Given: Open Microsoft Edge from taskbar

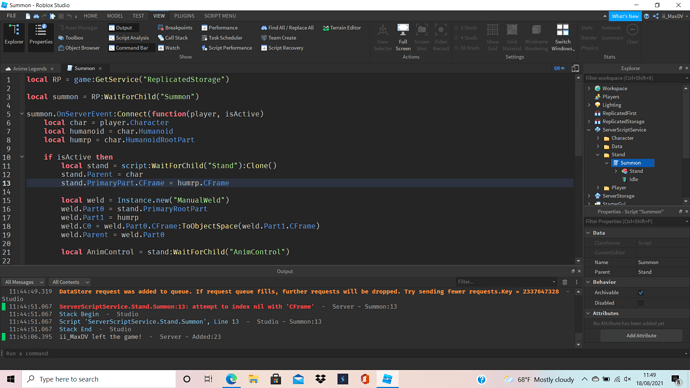Looking at the screenshot, I should click(x=231, y=379).
